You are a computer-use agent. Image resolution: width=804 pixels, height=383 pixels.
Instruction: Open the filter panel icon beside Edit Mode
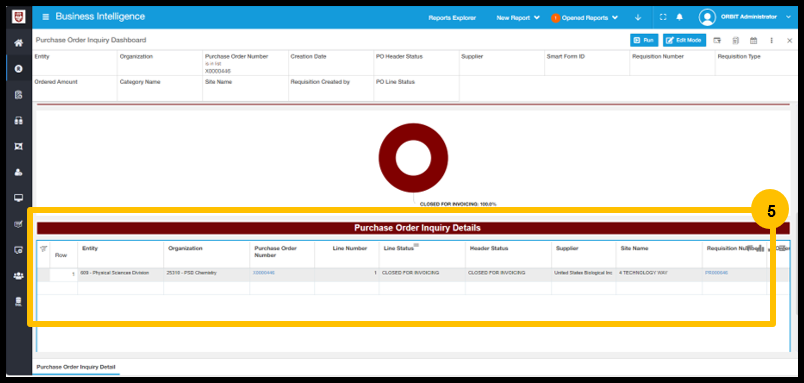tap(717, 41)
